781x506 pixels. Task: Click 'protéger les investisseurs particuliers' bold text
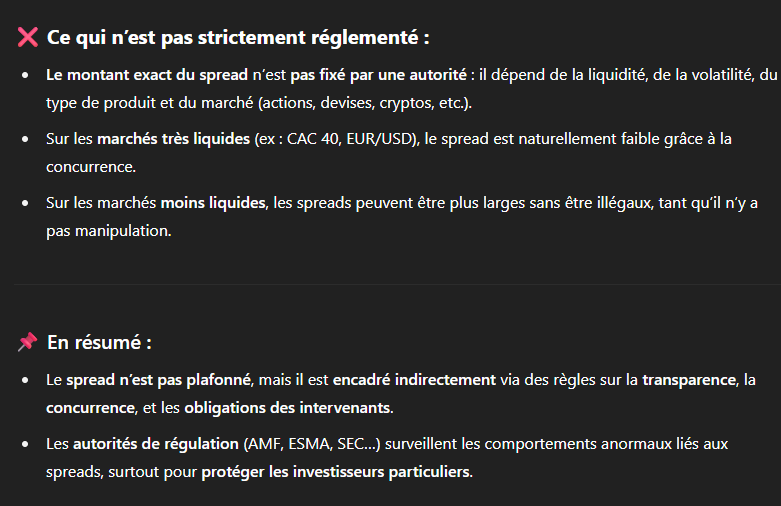336,472
